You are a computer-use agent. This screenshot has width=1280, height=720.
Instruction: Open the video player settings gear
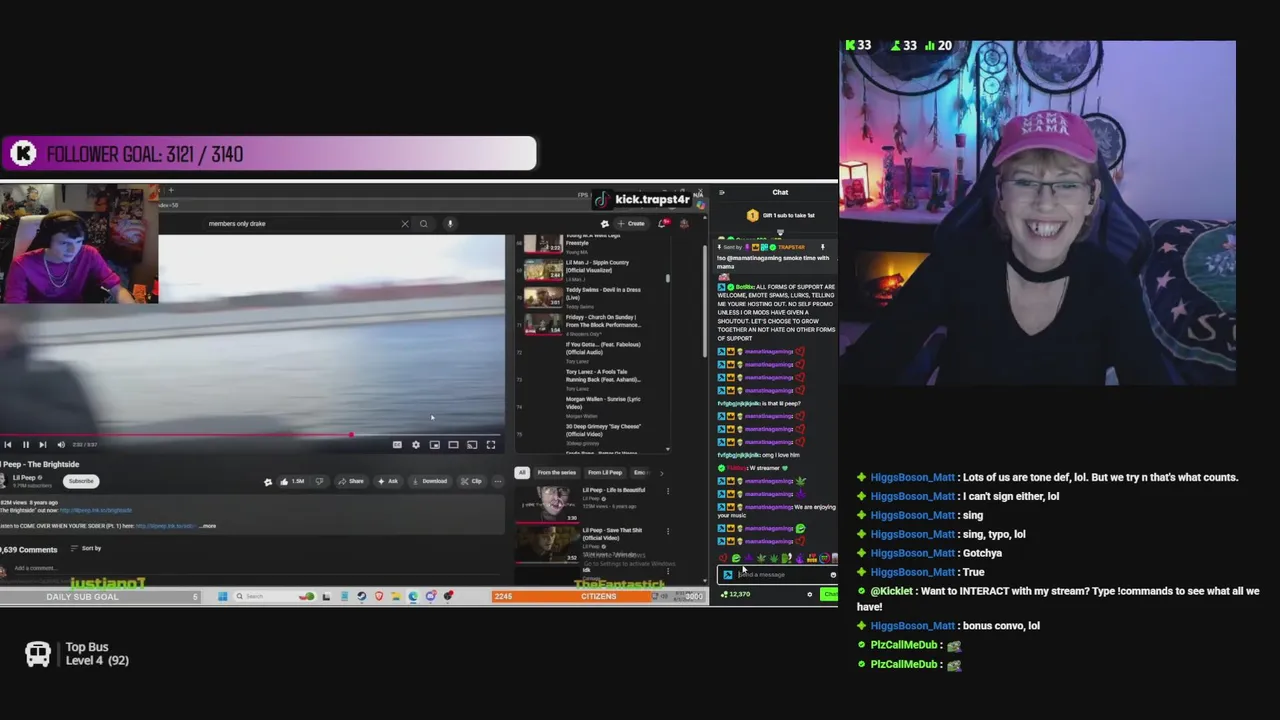click(x=416, y=445)
